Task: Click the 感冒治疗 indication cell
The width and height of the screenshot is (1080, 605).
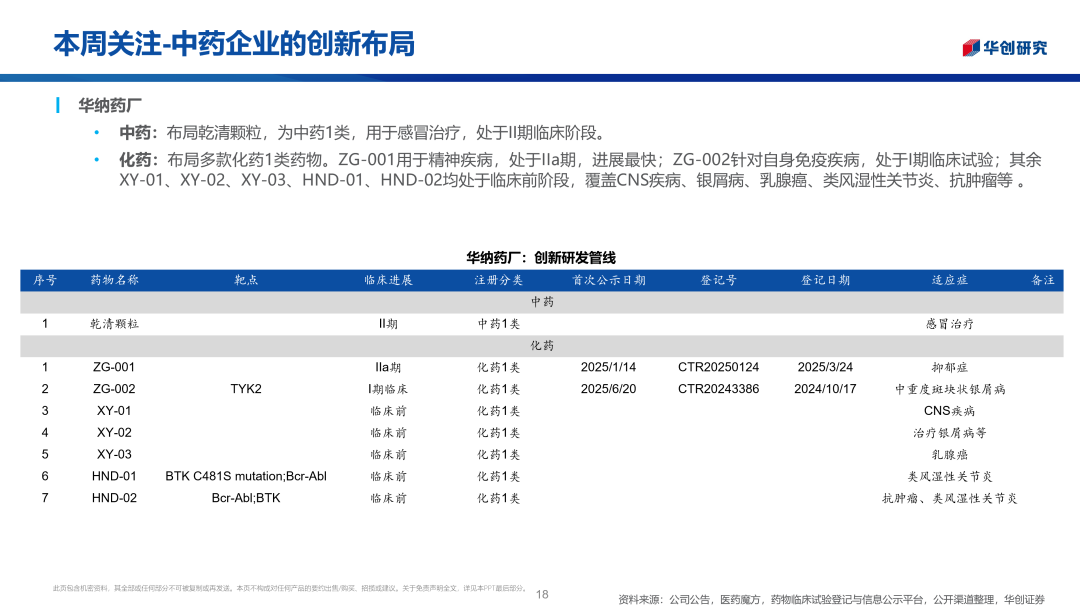Action: point(950,324)
